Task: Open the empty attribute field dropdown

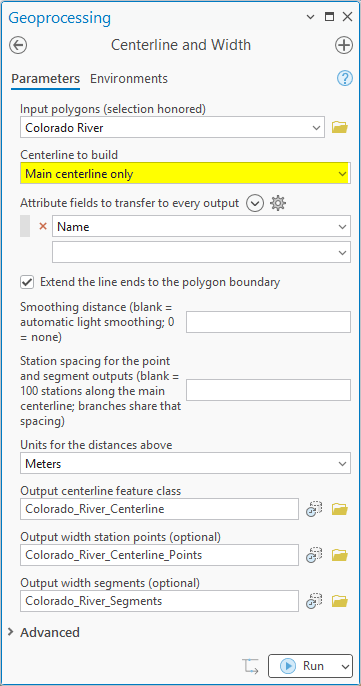Action: coord(342,252)
